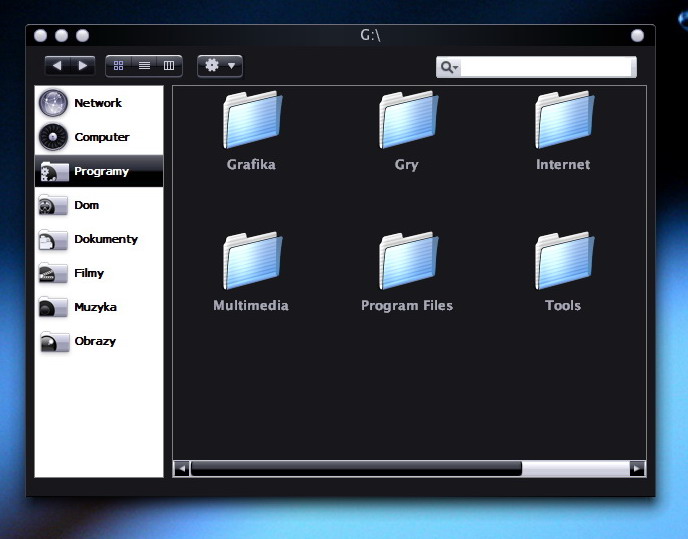Switch to column view mode
This screenshot has width=688, height=539.
point(169,66)
